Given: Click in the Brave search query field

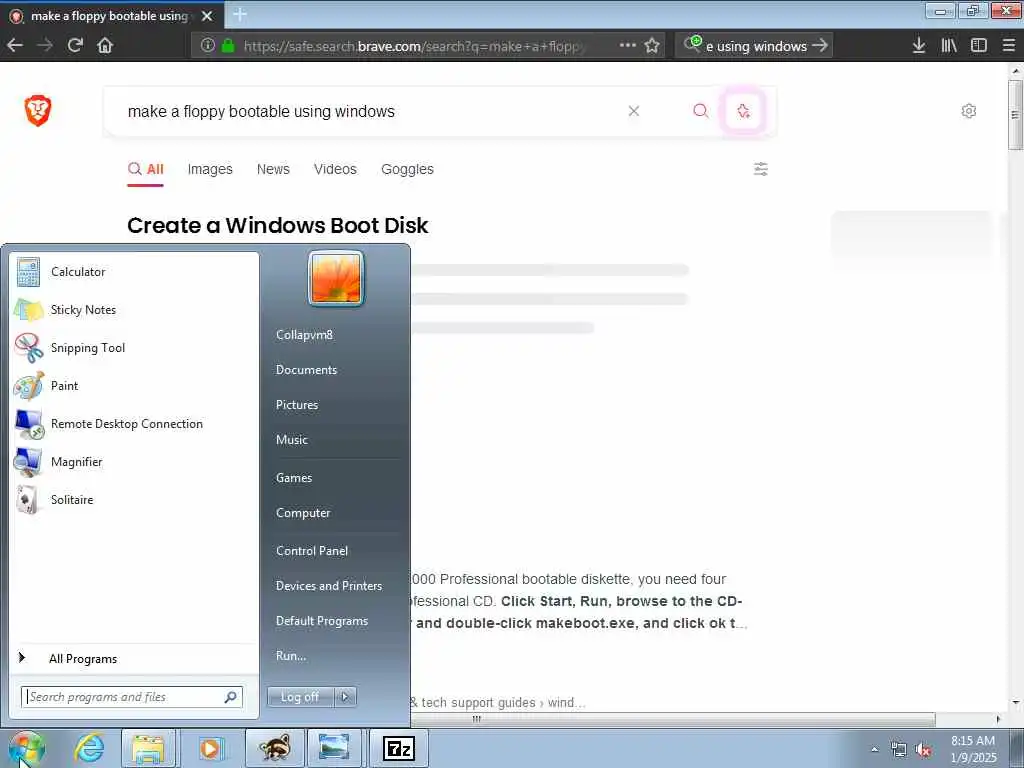Looking at the screenshot, I should (x=366, y=111).
